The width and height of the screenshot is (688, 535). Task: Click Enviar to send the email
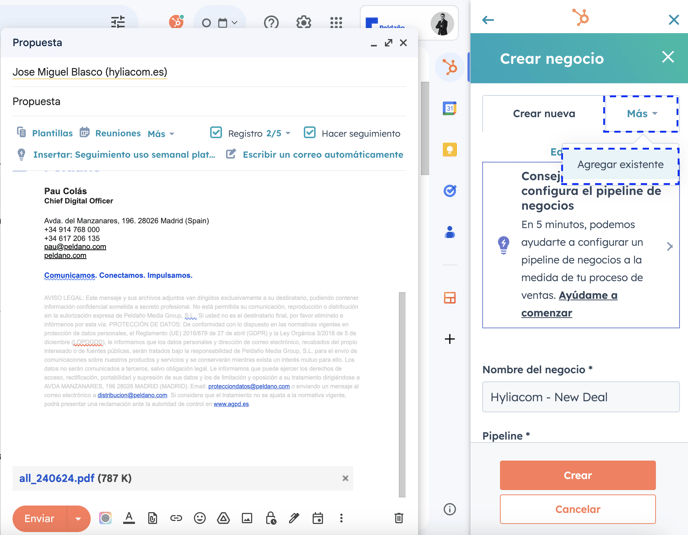click(x=39, y=518)
